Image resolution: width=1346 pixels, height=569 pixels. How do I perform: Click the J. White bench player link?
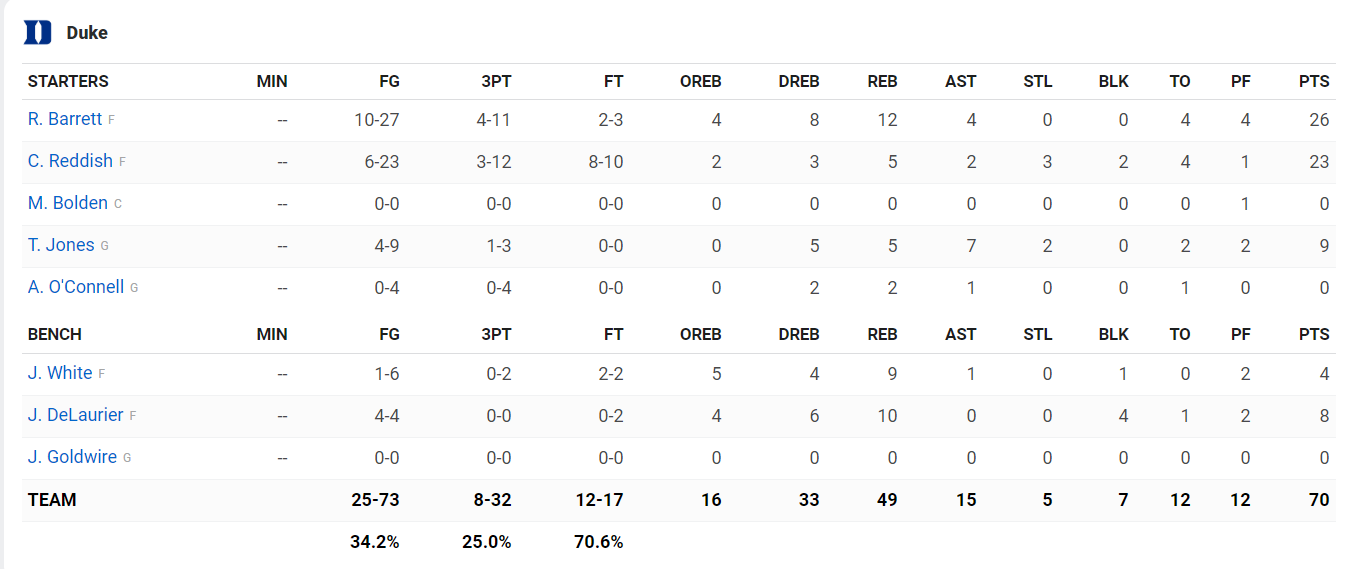click(60, 373)
